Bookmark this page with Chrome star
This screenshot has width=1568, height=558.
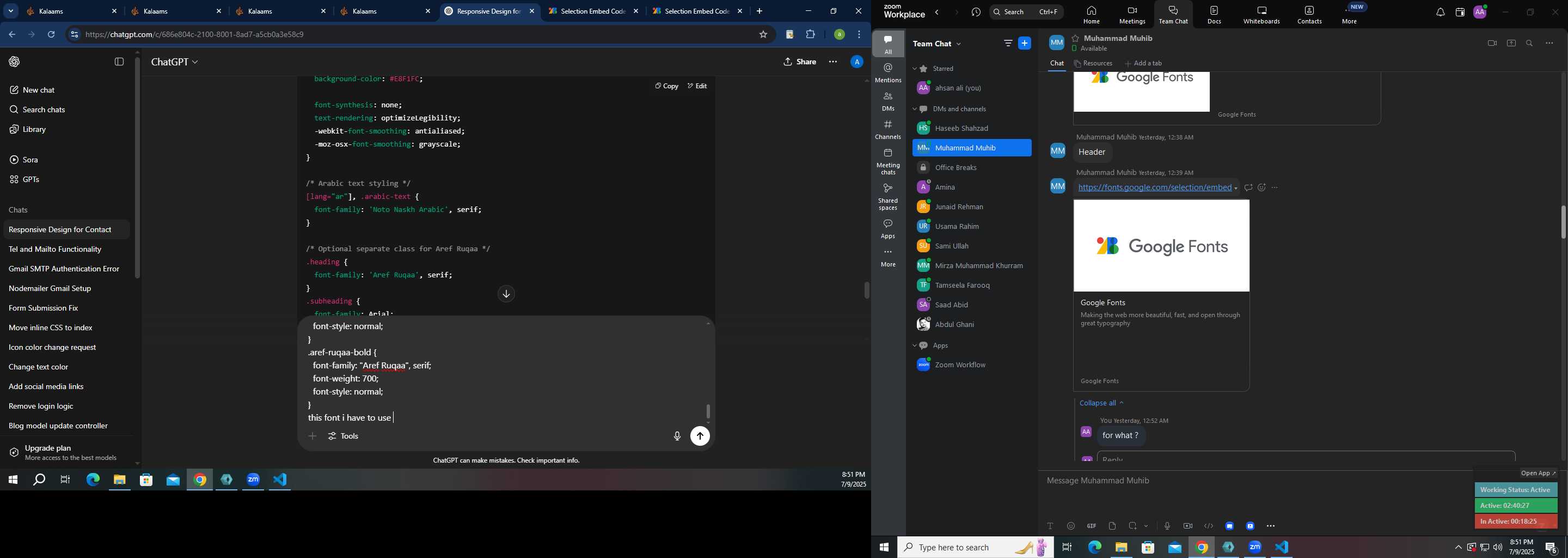tap(763, 35)
